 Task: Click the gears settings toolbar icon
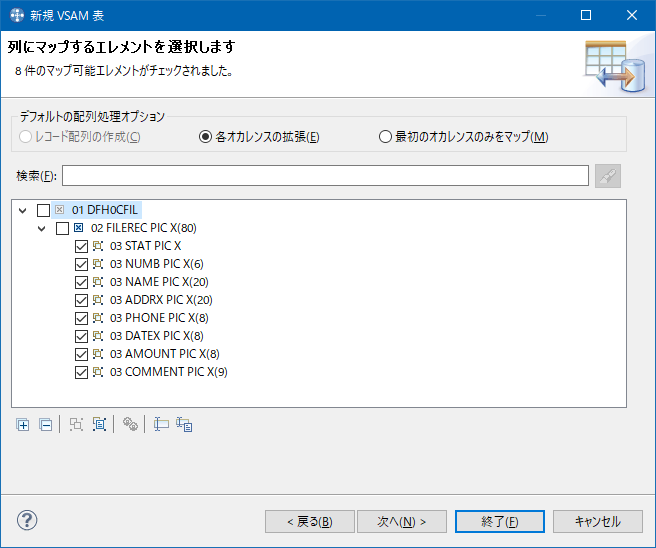click(130, 424)
